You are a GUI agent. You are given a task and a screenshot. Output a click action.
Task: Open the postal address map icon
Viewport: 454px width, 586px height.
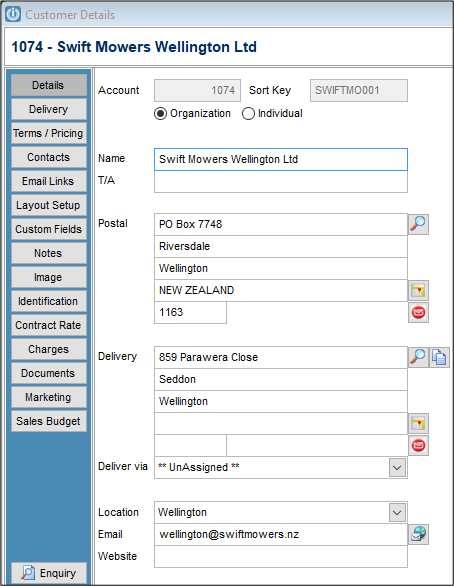point(418,290)
